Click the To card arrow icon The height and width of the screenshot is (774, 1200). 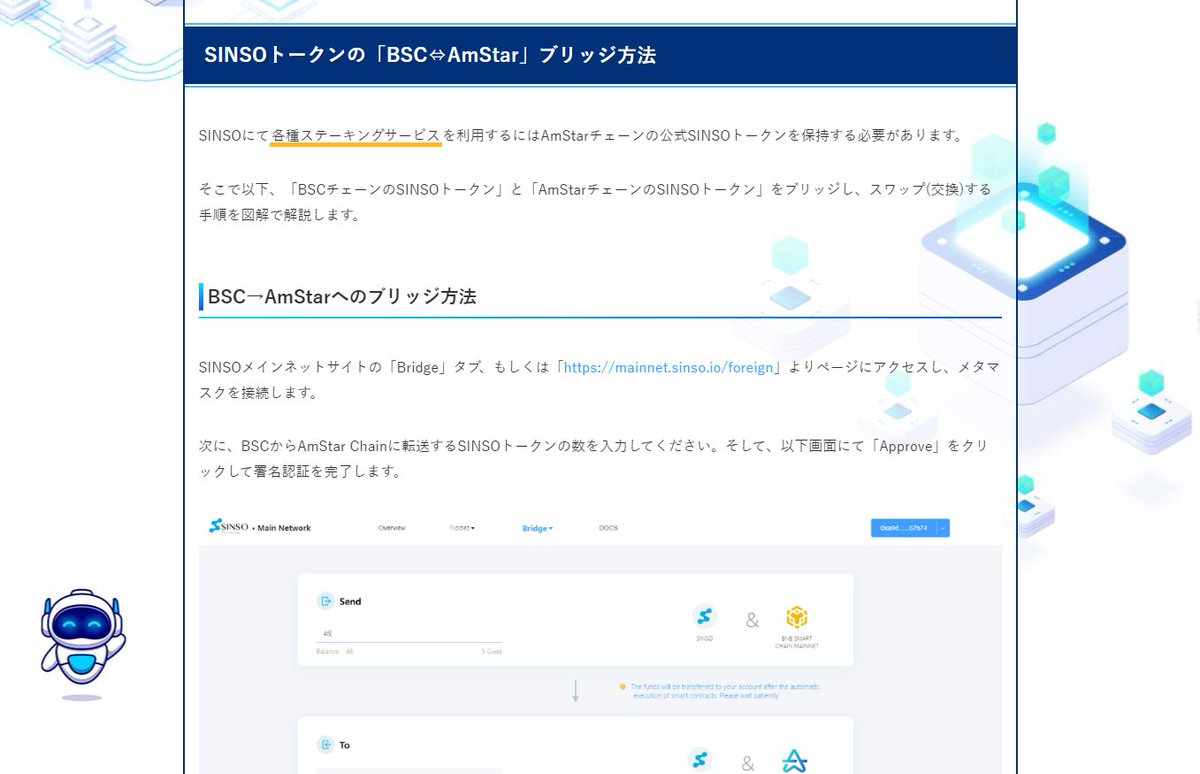point(325,744)
